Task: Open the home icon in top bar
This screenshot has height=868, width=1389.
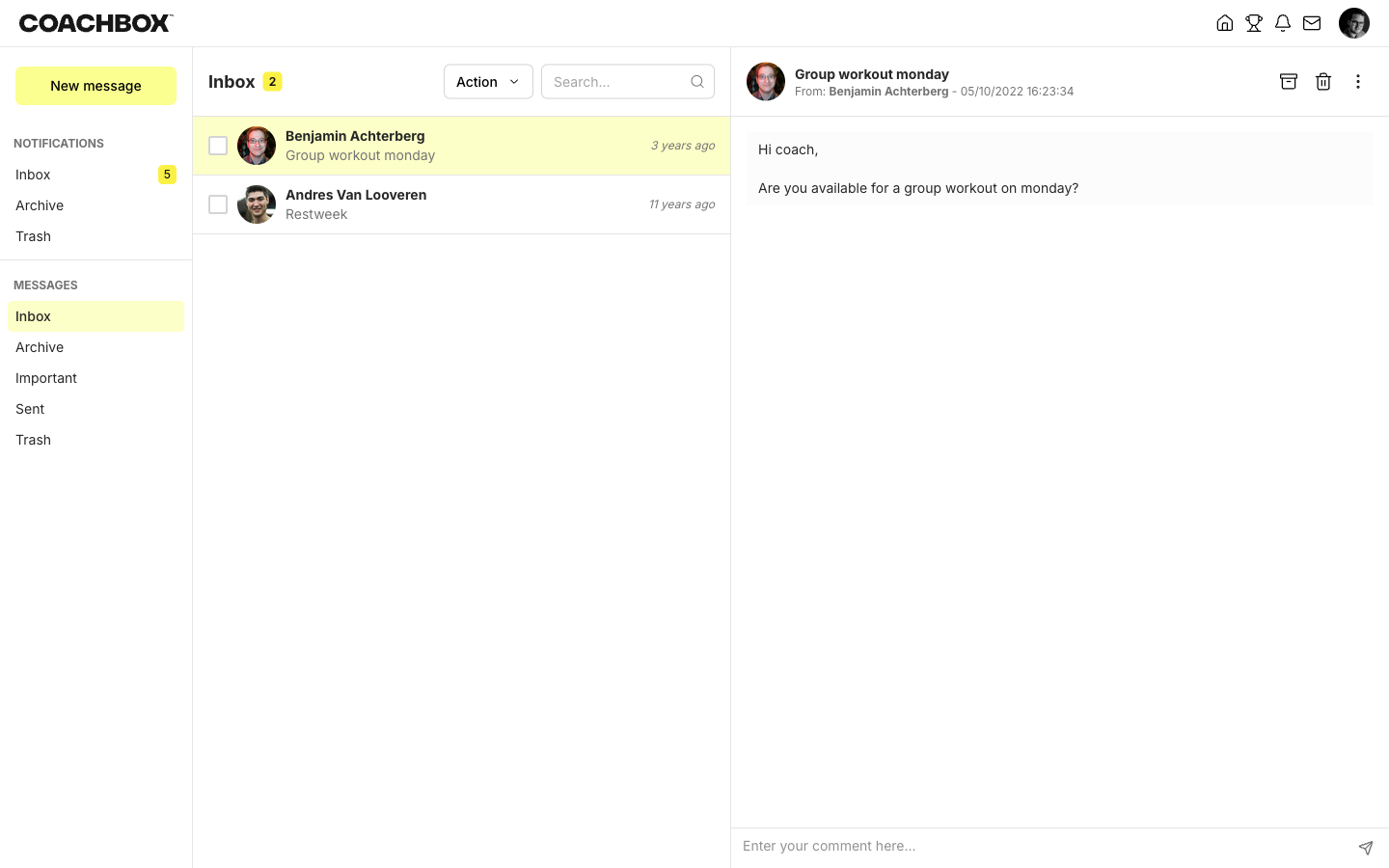Action: coord(1225,23)
